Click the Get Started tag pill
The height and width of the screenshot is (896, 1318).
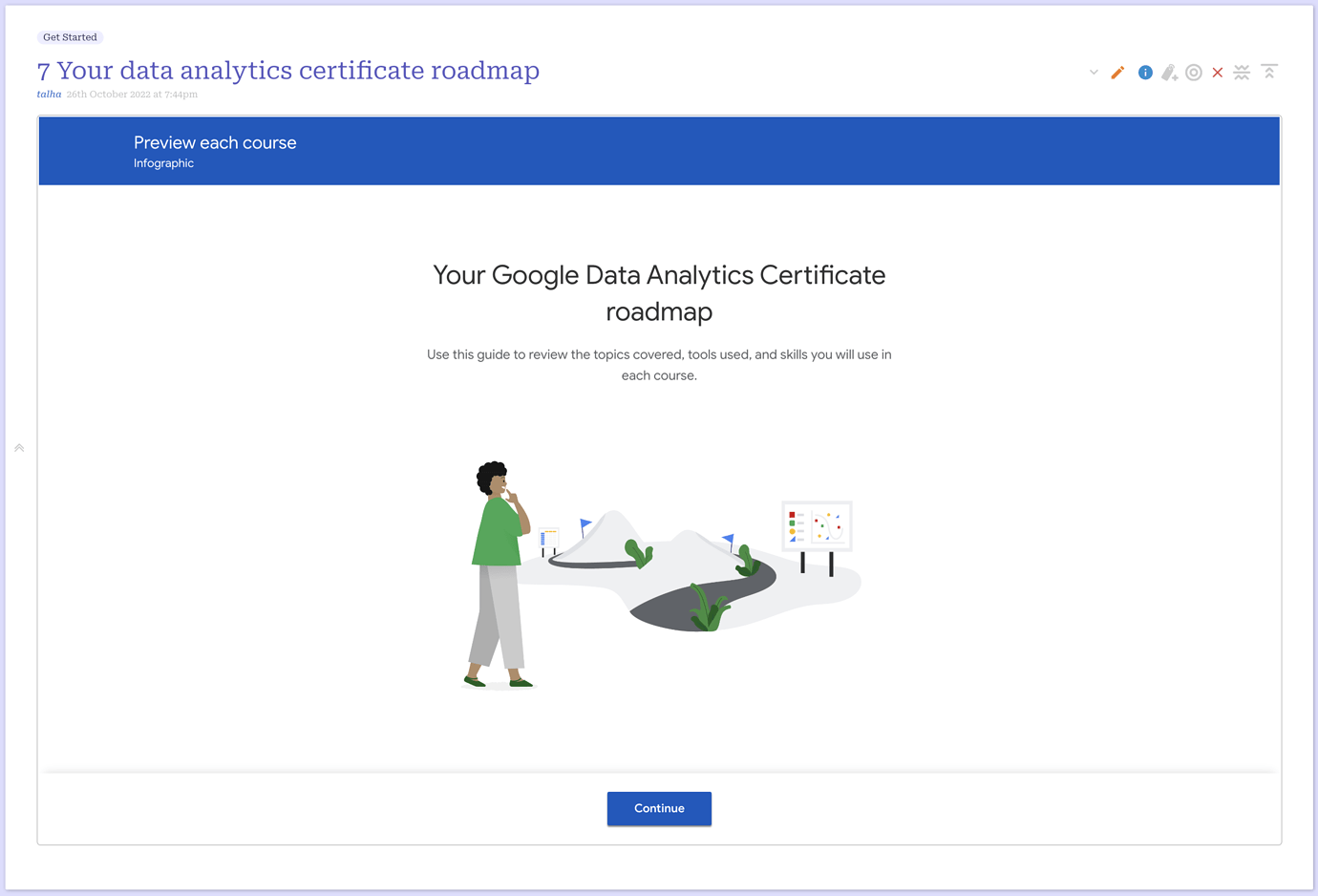70,37
